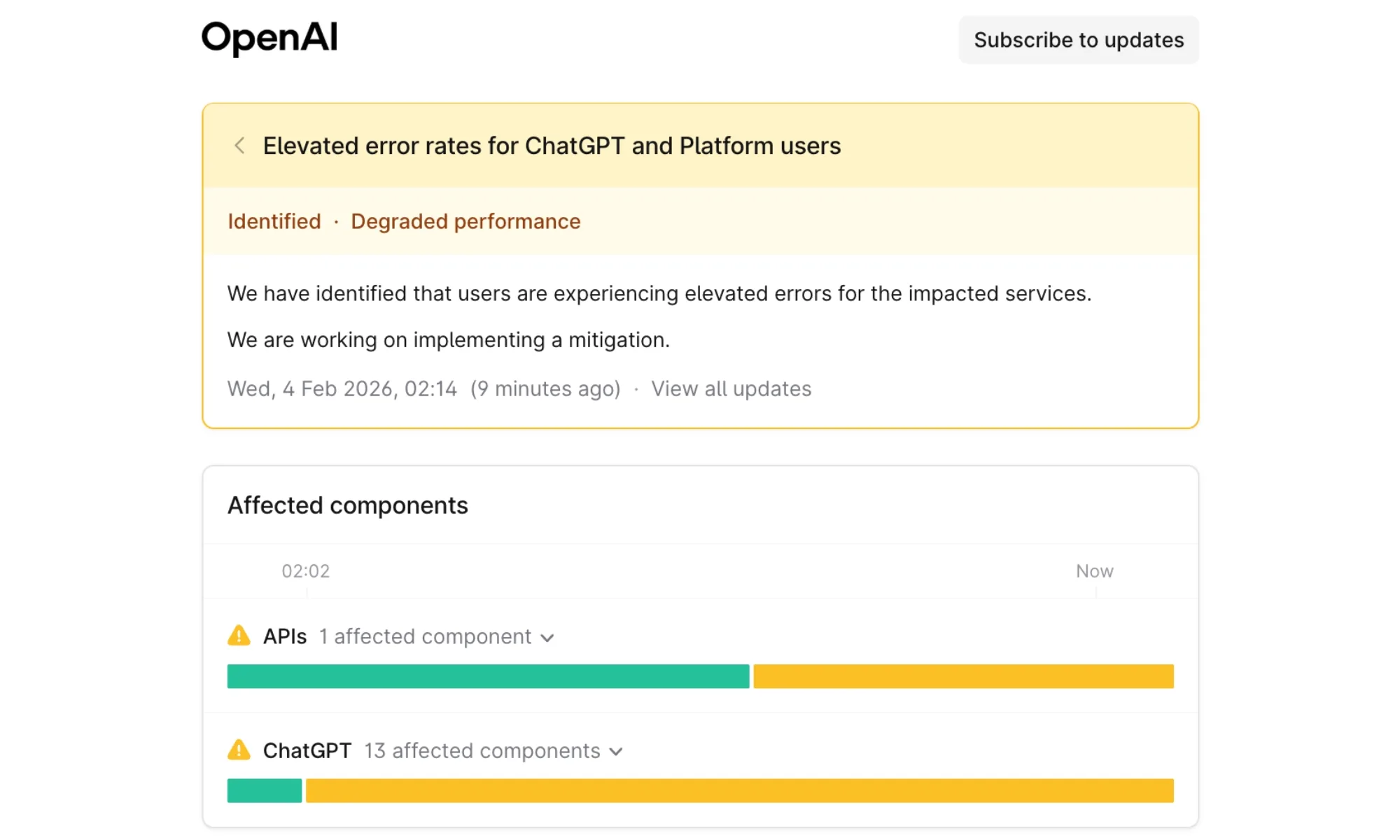Select the Identified status label
The width and height of the screenshot is (1400, 840).
coord(274,221)
